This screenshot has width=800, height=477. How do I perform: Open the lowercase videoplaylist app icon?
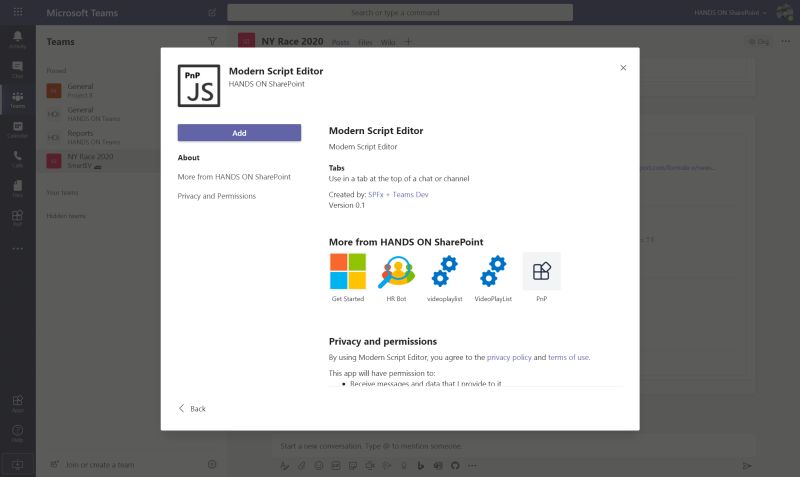[x=444, y=271]
